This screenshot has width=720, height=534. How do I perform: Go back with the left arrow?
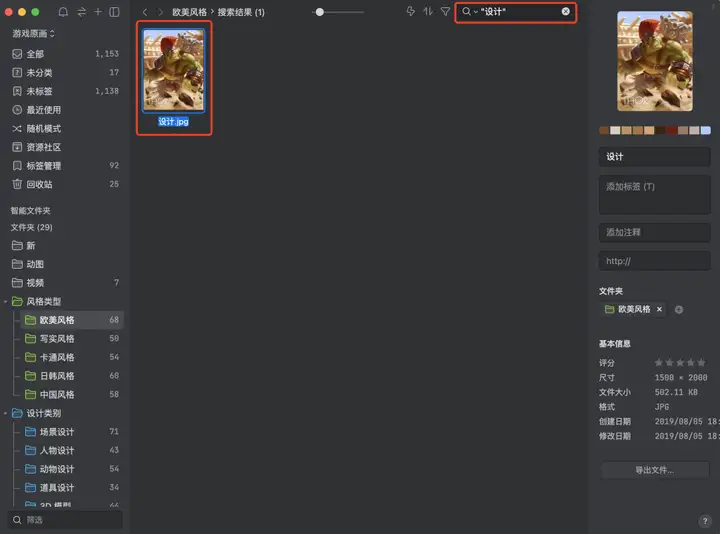(145, 12)
